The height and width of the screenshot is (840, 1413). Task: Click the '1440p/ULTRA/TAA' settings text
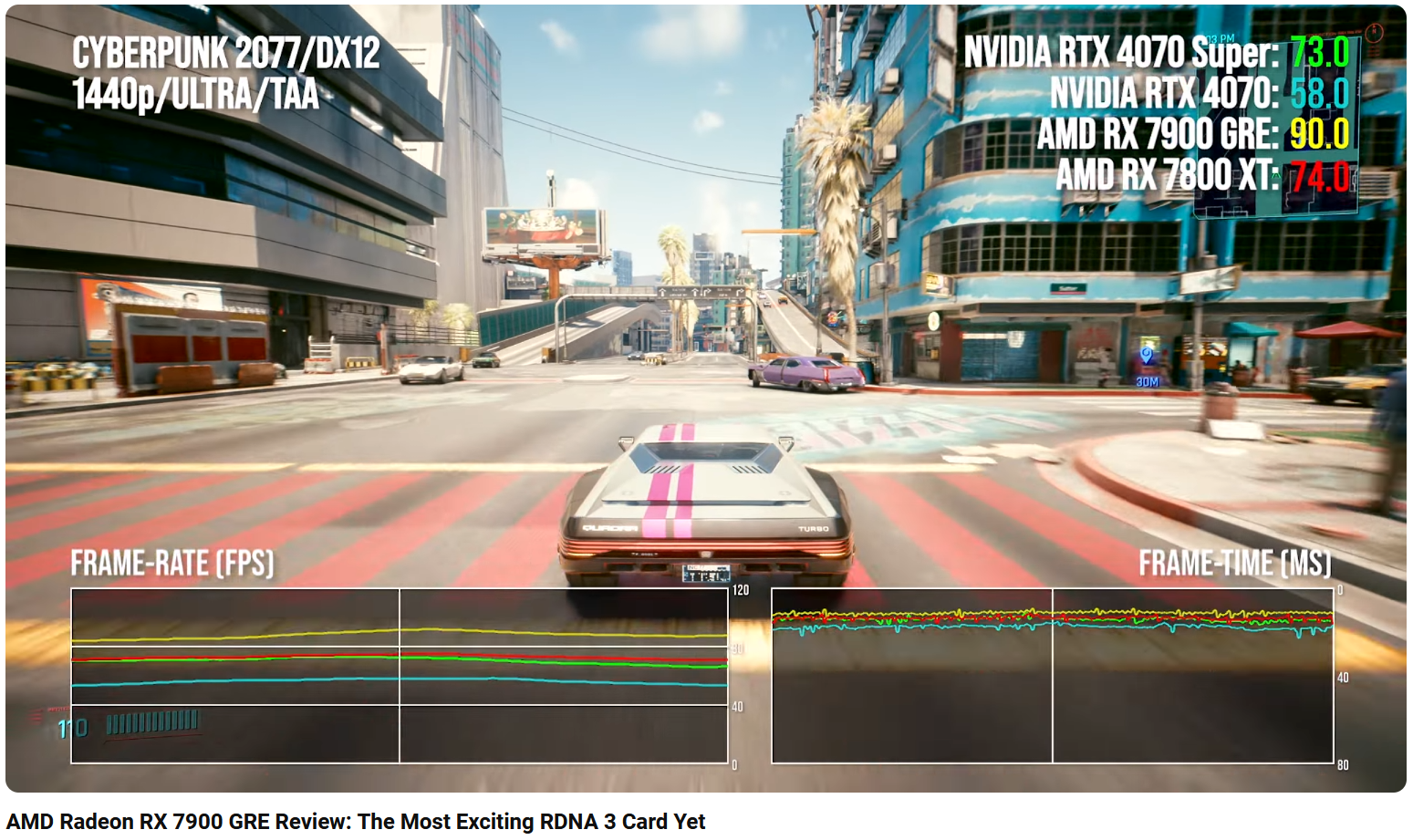tap(195, 94)
